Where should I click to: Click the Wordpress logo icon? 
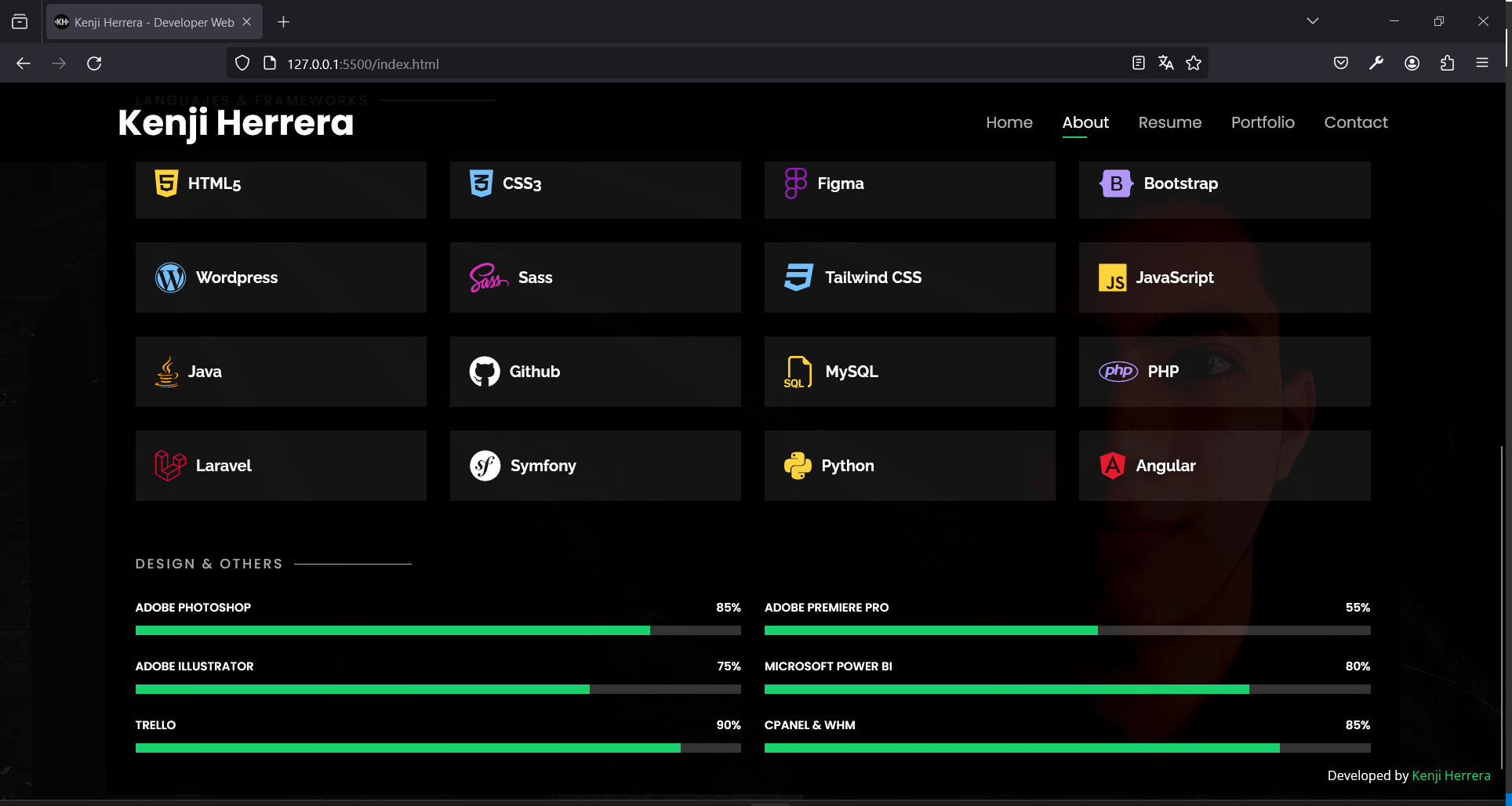pos(170,278)
